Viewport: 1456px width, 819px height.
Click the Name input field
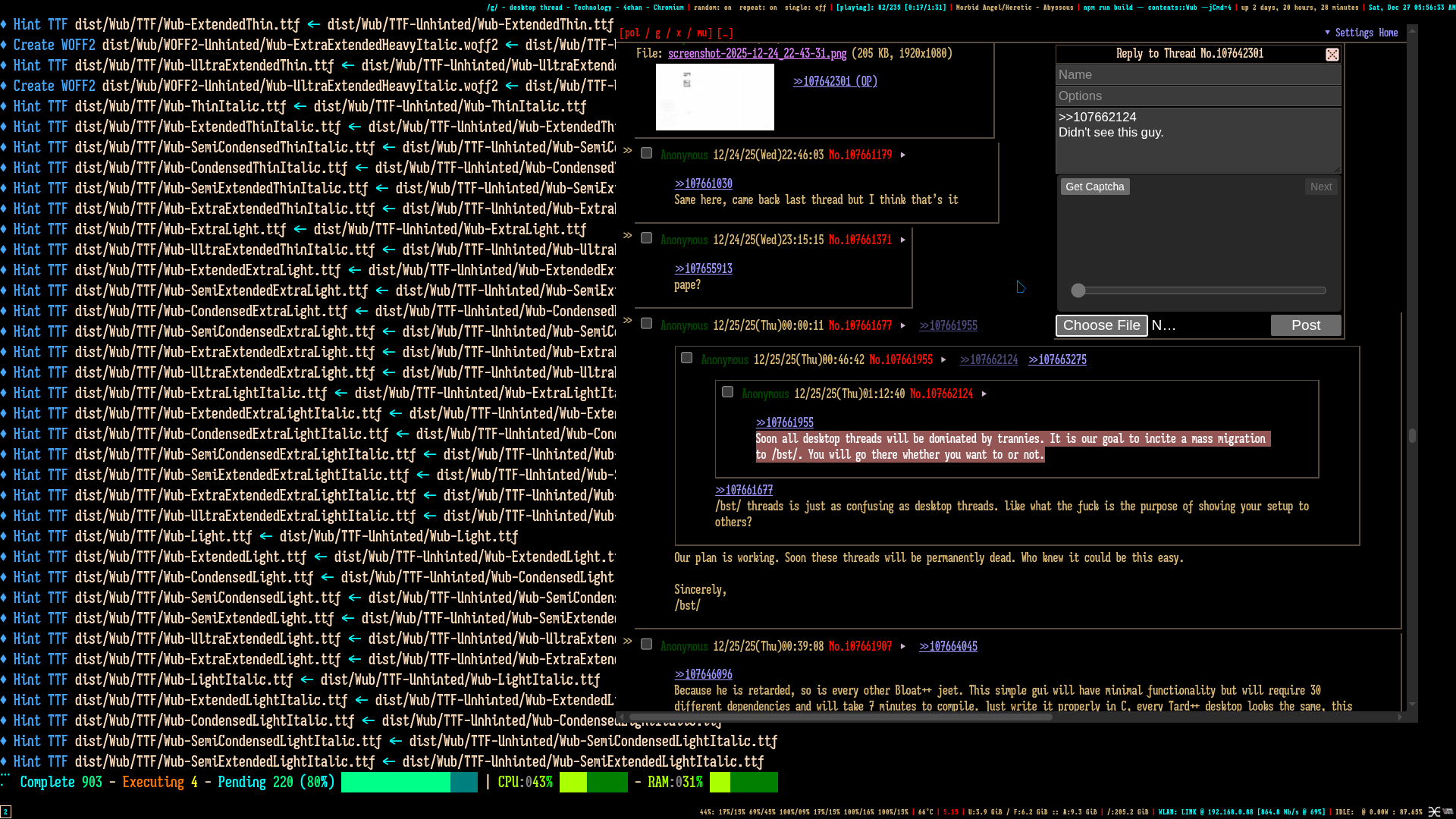1197,74
